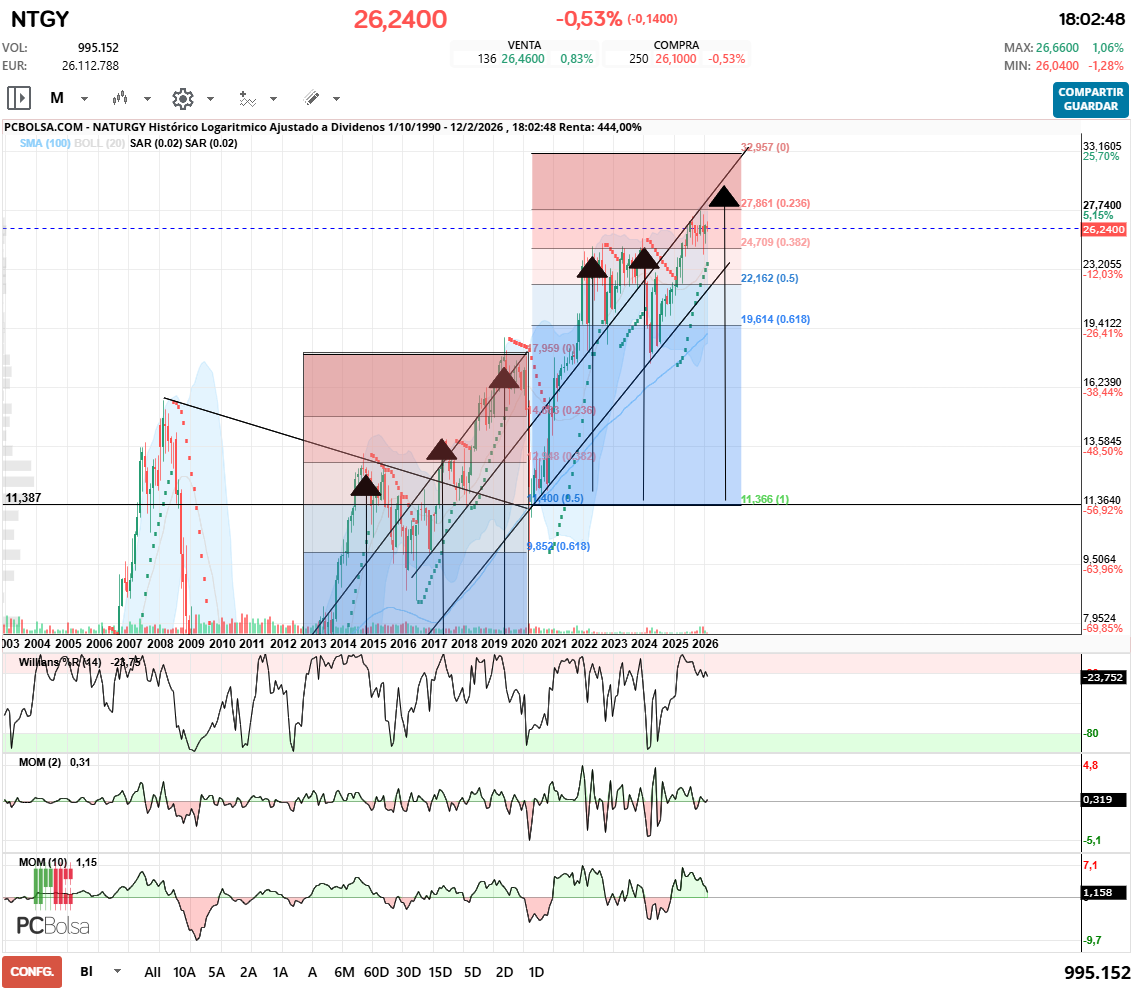The height and width of the screenshot is (993, 1144).
Task: Choose the All time range
Action: point(152,972)
